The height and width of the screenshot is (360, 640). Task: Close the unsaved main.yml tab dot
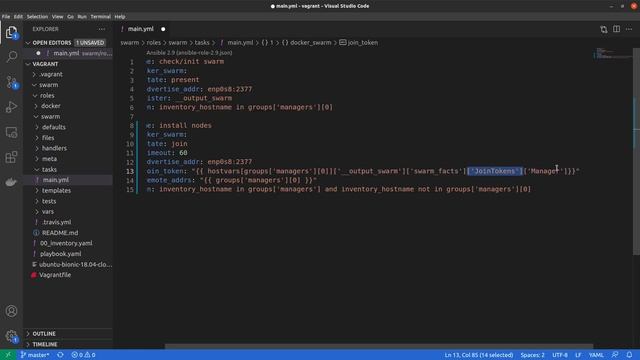pos(163,29)
